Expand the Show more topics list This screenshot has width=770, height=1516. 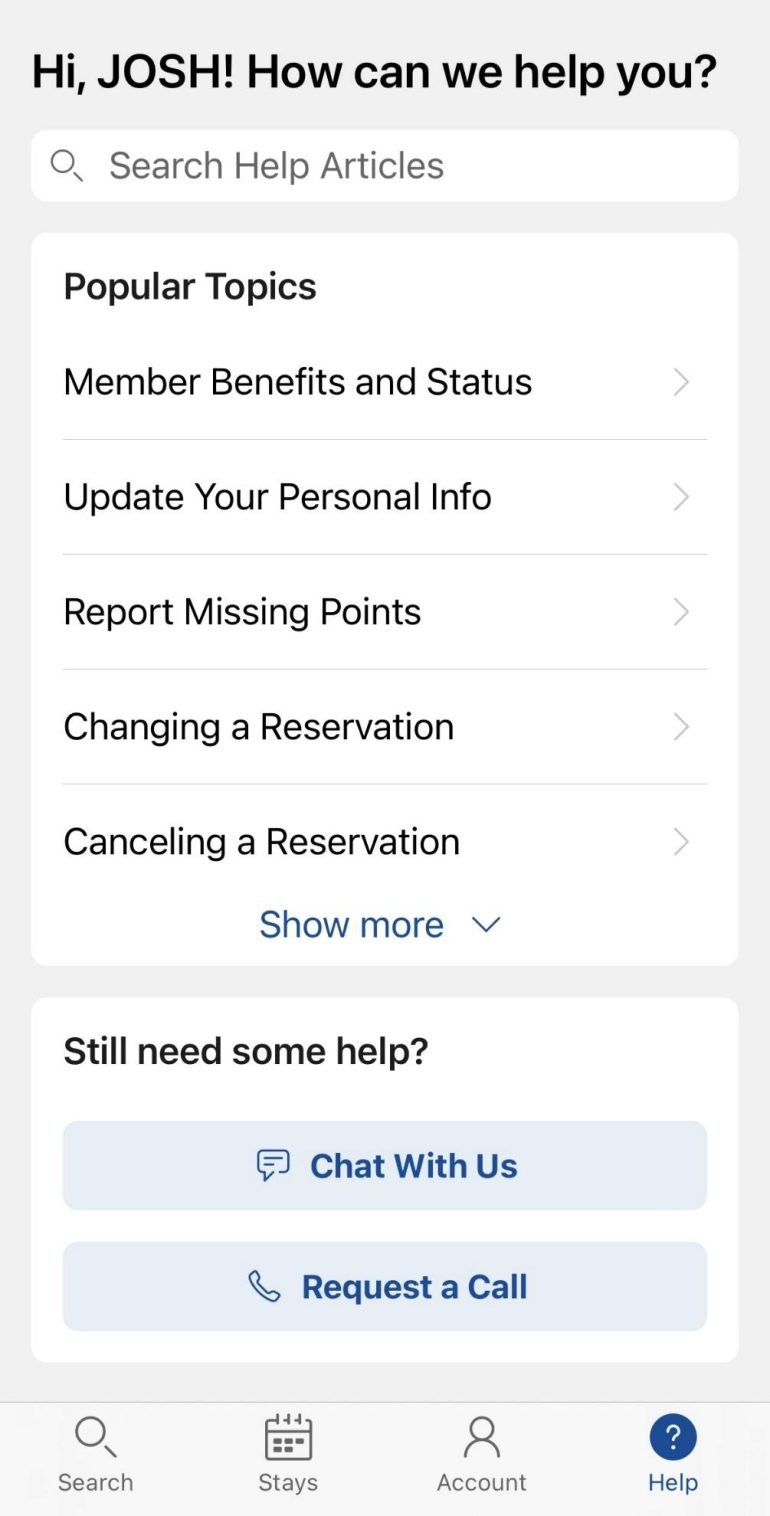(x=380, y=925)
